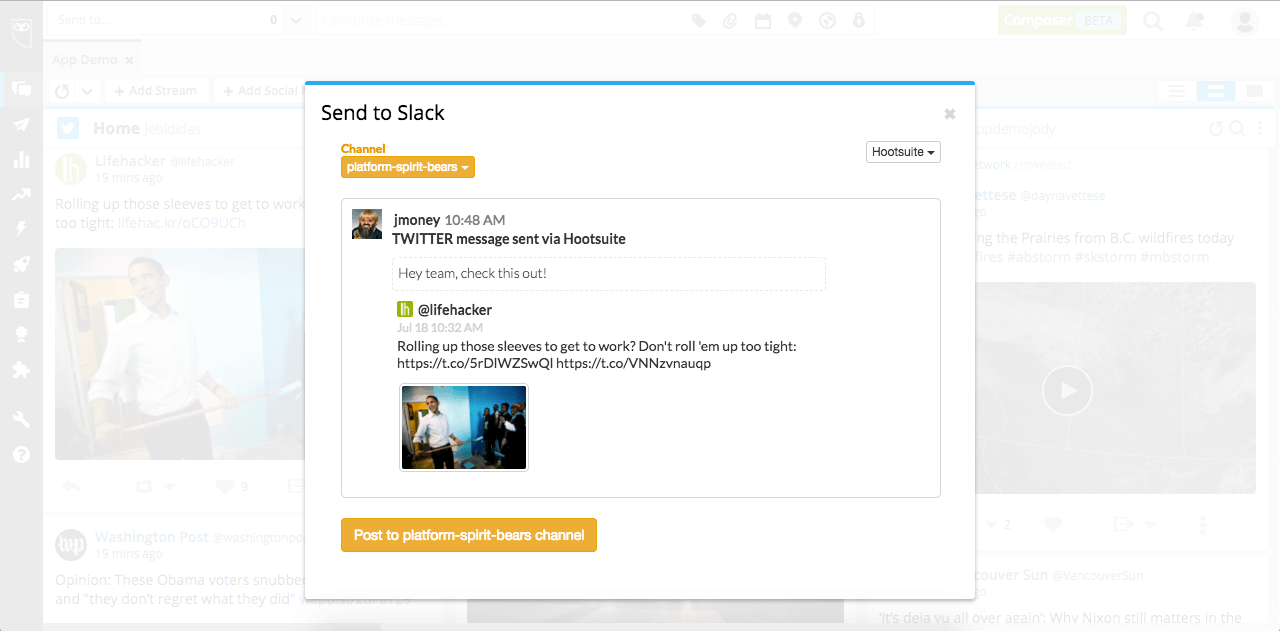Open the Composer BETA button
The image size is (1280, 631).
click(x=1062, y=20)
